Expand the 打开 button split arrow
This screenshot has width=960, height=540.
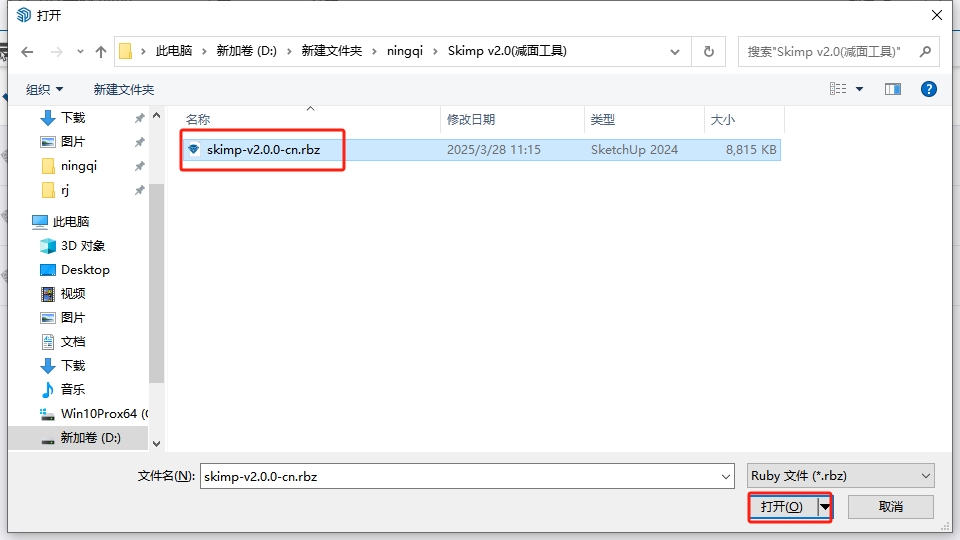point(825,507)
